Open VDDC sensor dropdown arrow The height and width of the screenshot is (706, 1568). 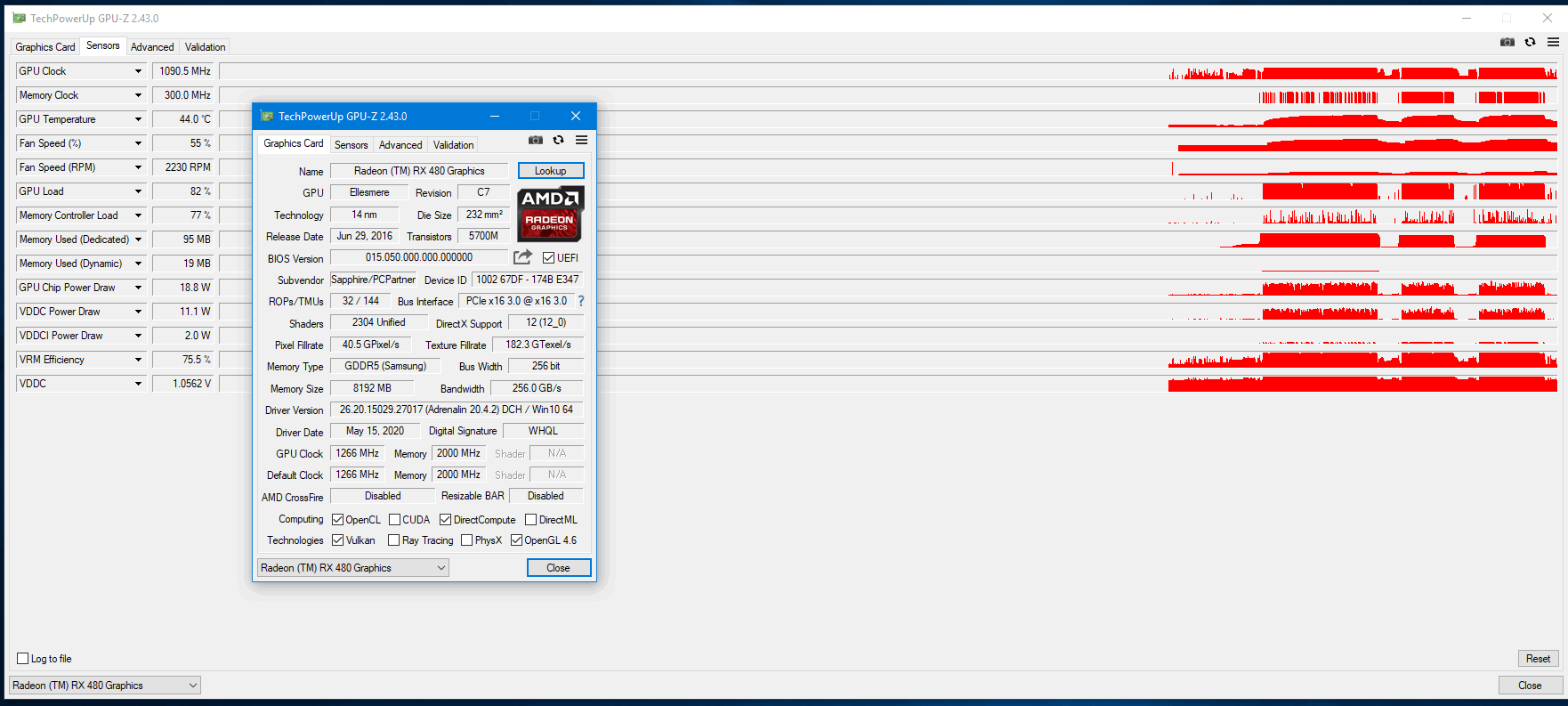pos(138,384)
